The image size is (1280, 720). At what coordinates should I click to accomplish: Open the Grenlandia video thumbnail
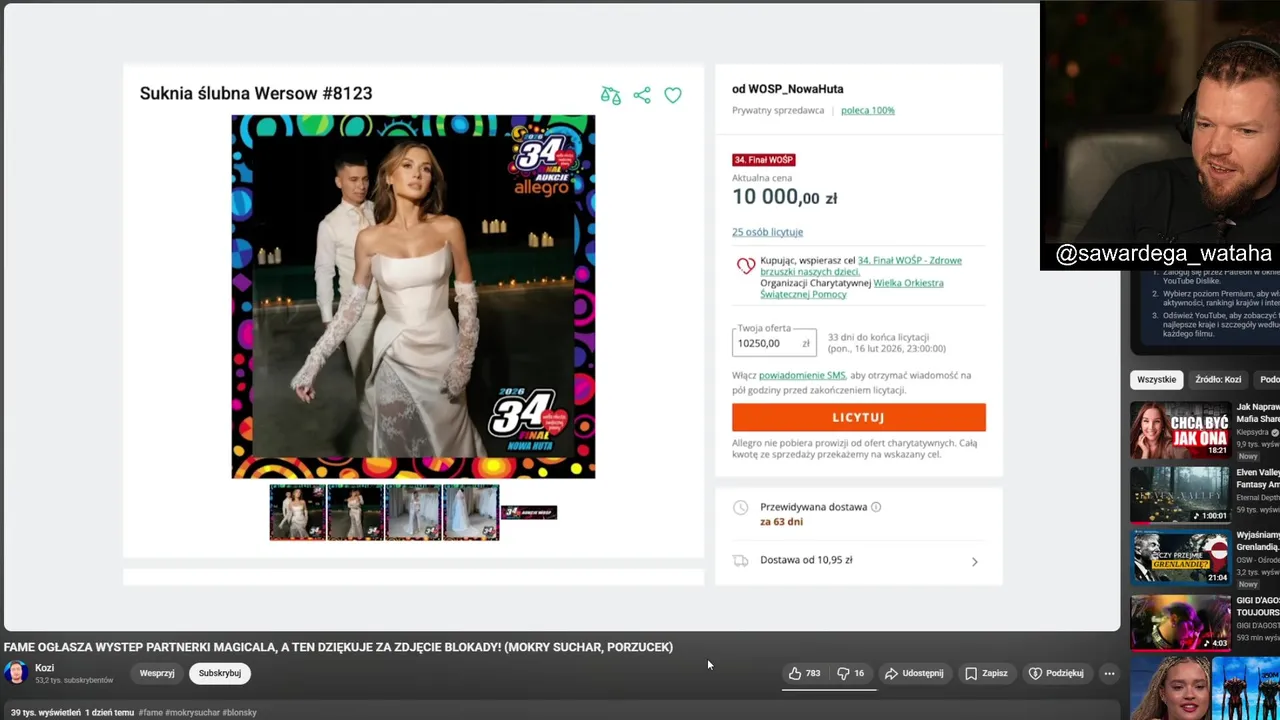[1180, 557]
